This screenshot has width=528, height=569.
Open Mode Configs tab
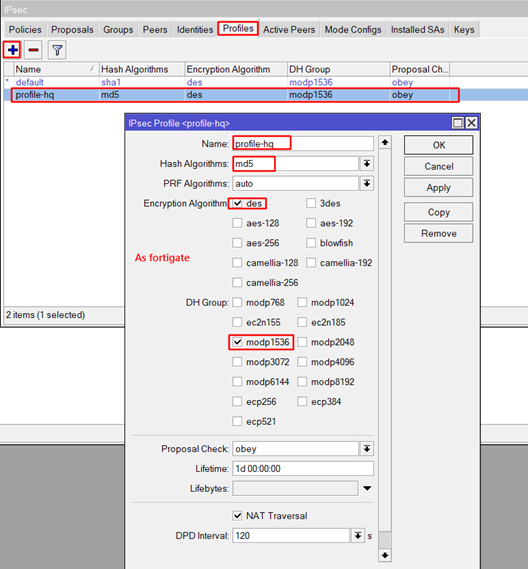(x=353, y=29)
